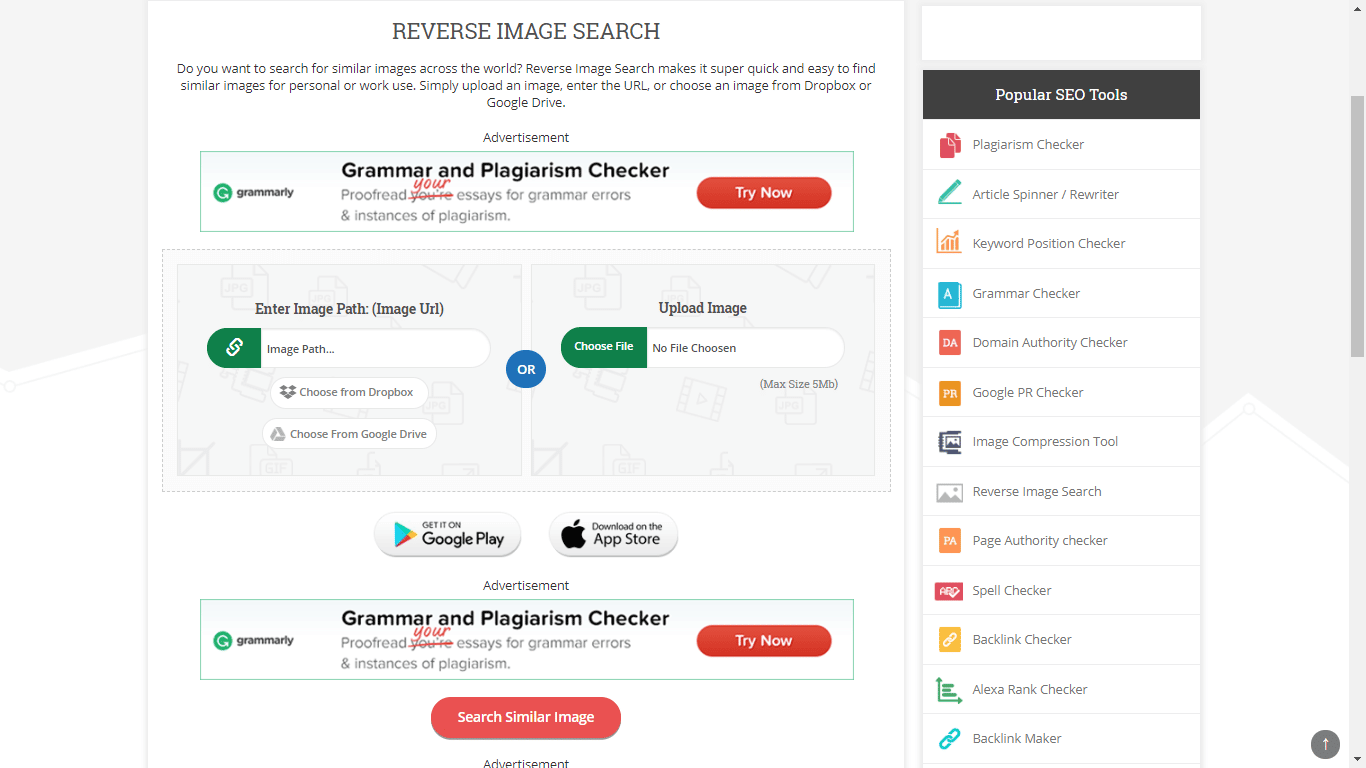The image size is (1366, 768).
Task: Click Choose from Dropbox button
Action: [x=349, y=392]
